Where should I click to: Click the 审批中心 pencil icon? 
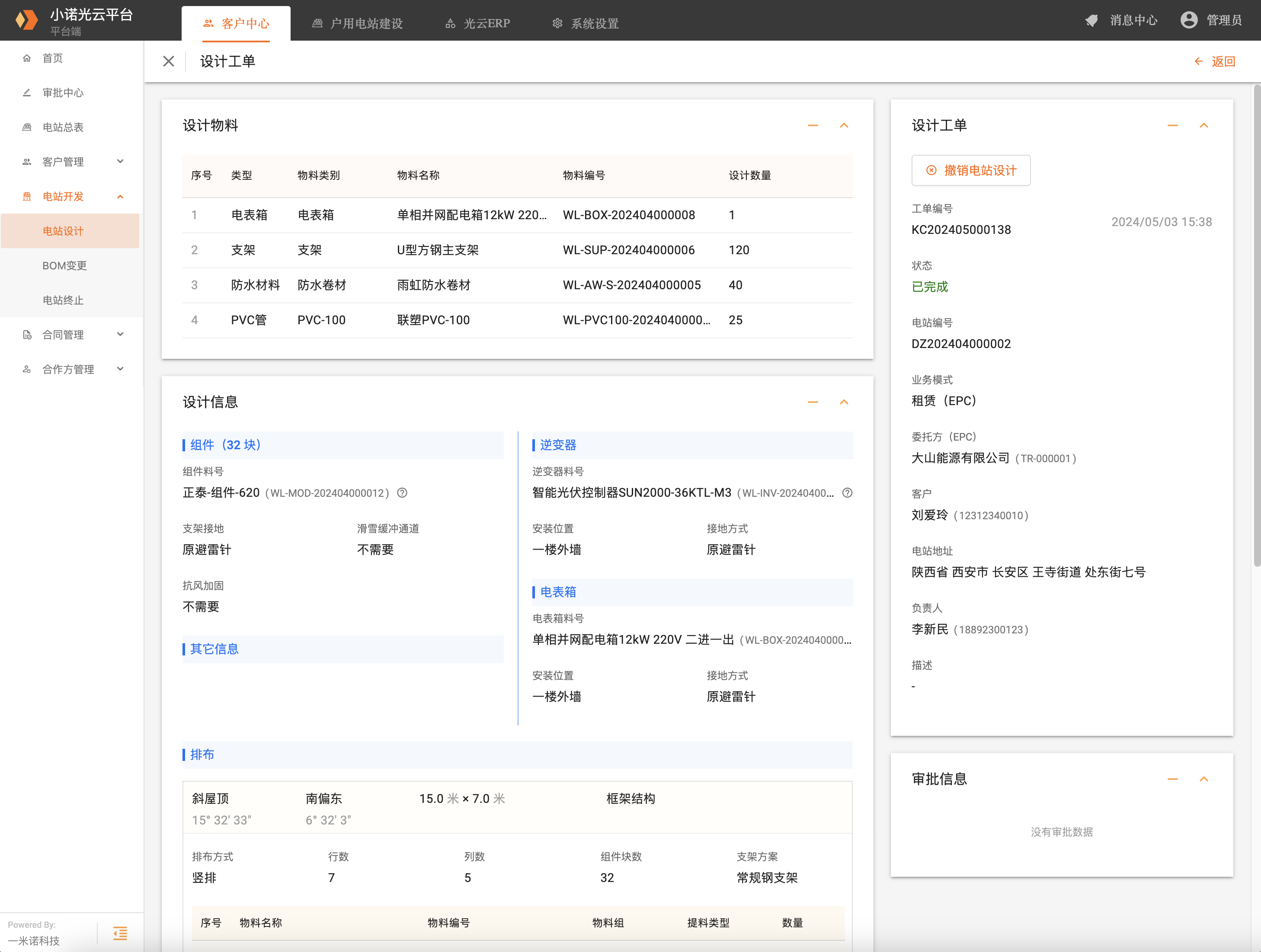coord(27,93)
